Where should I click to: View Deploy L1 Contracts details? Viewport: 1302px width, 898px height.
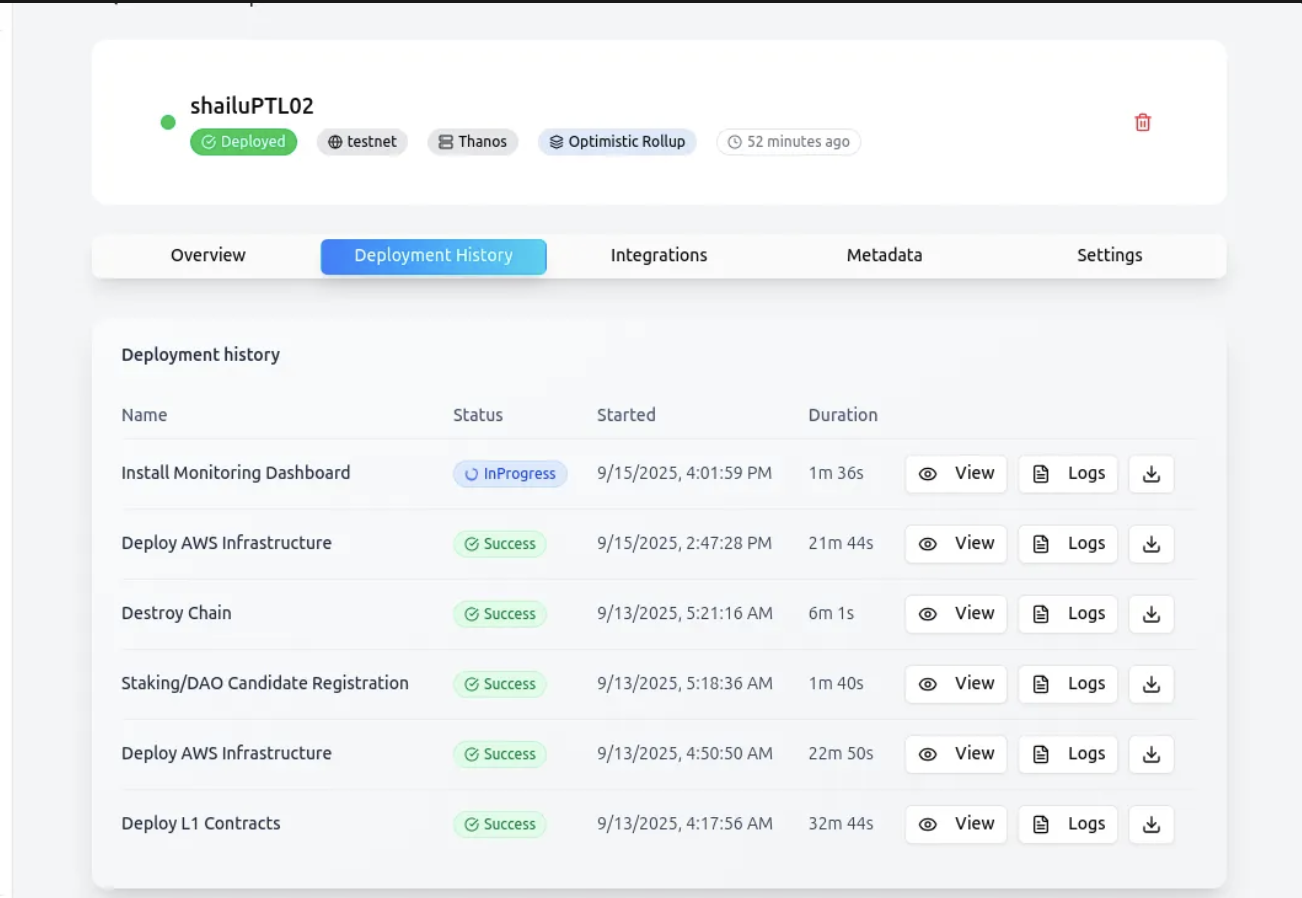956,824
